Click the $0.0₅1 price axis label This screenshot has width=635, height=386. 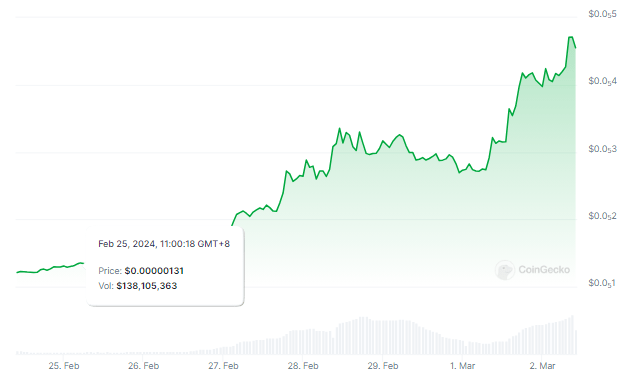point(602,283)
